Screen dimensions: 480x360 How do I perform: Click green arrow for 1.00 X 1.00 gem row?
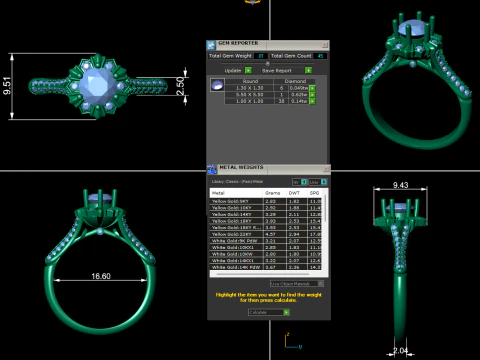(x=312, y=101)
